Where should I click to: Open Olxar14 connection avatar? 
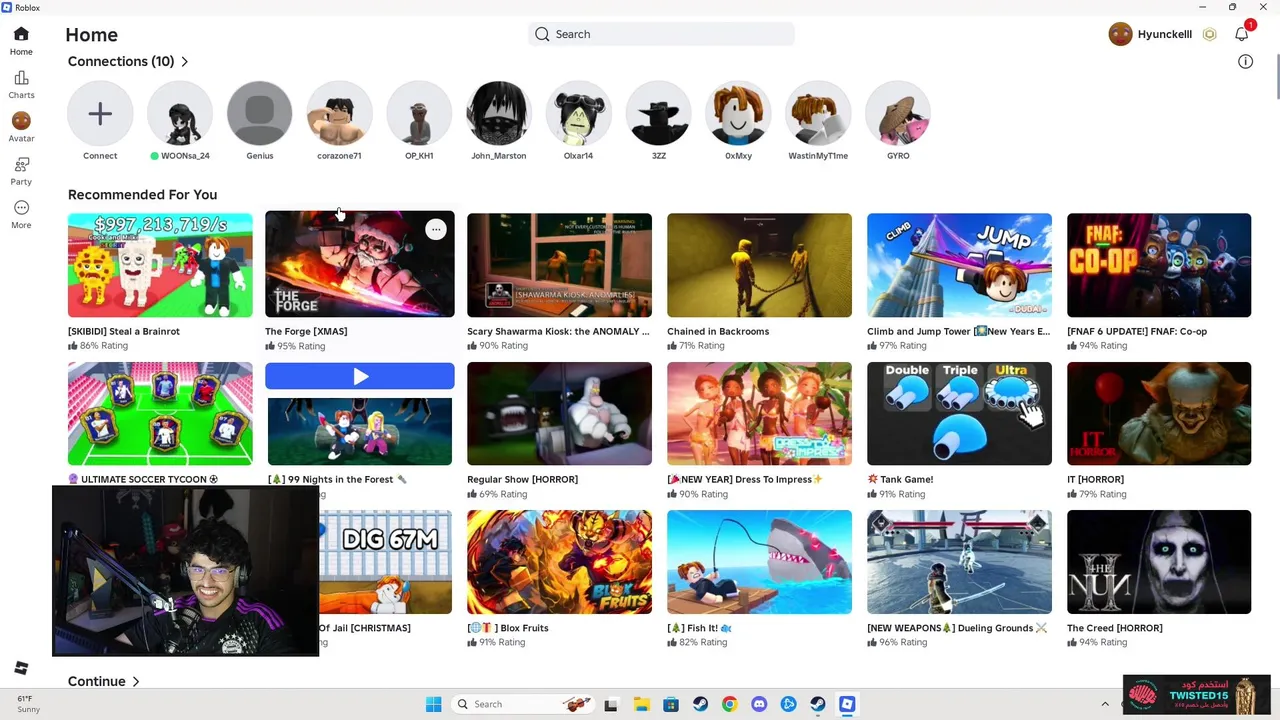pos(579,114)
